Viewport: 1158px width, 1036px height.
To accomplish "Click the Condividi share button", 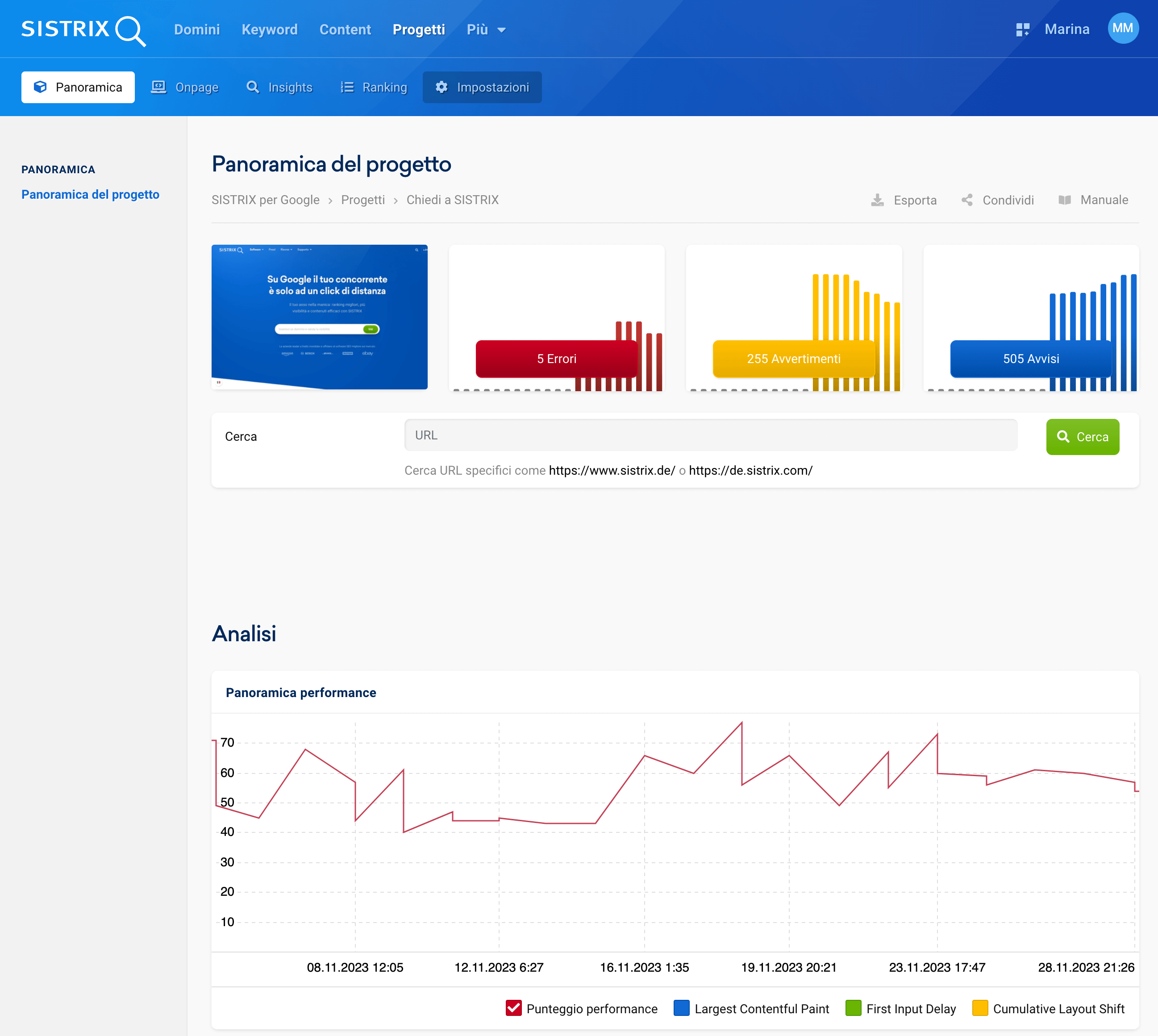I will coord(998,200).
